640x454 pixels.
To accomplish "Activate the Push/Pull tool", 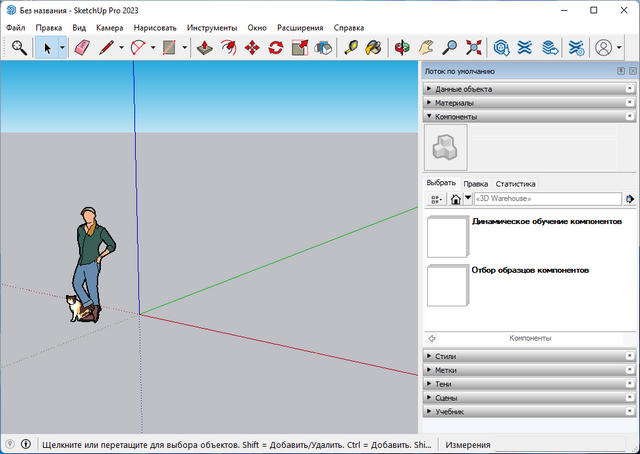I will pyautogui.click(x=204, y=47).
